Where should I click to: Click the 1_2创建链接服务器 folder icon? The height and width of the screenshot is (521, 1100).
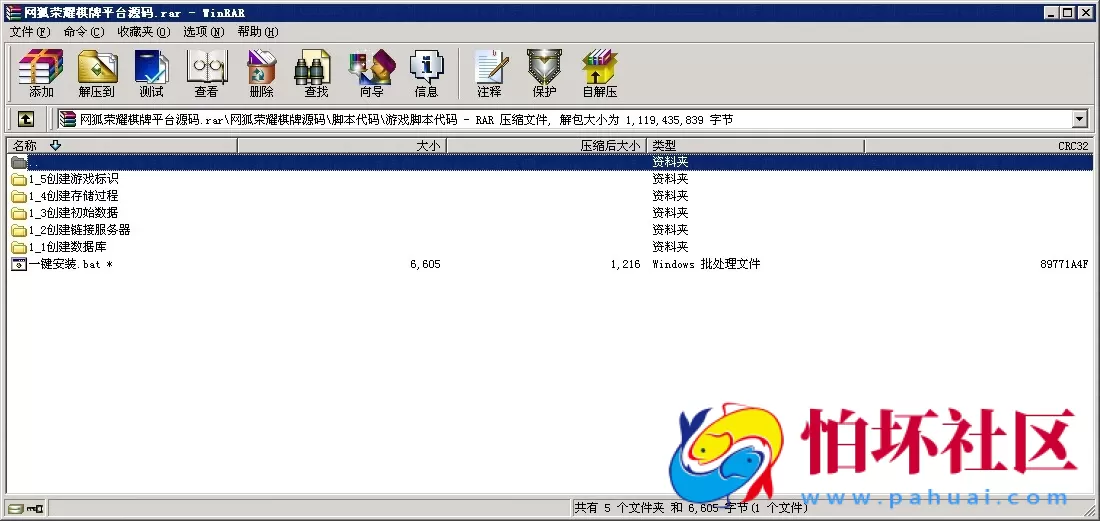point(19,230)
